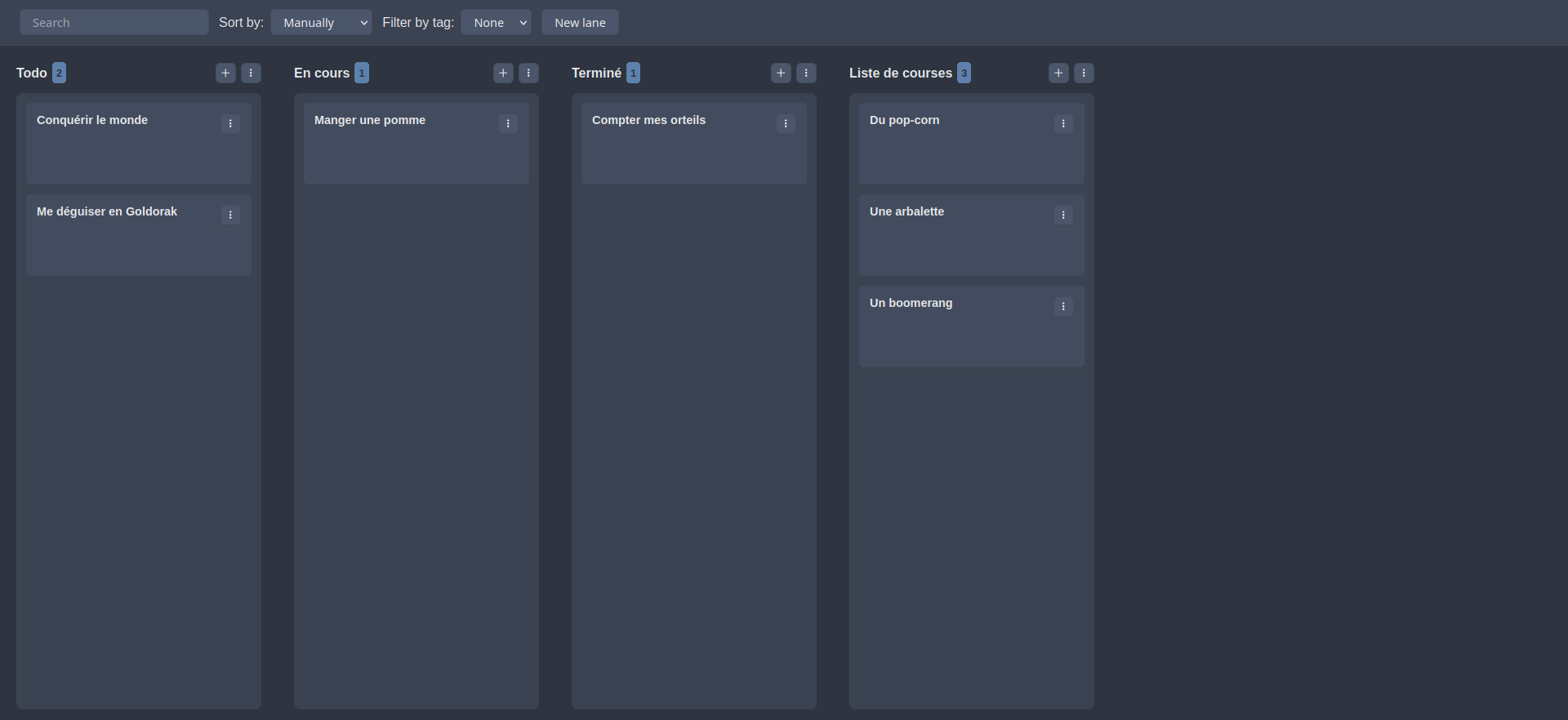1568x720 pixels.
Task: Open options for Conquérir le monde card
Action: pyautogui.click(x=230, y=124)
